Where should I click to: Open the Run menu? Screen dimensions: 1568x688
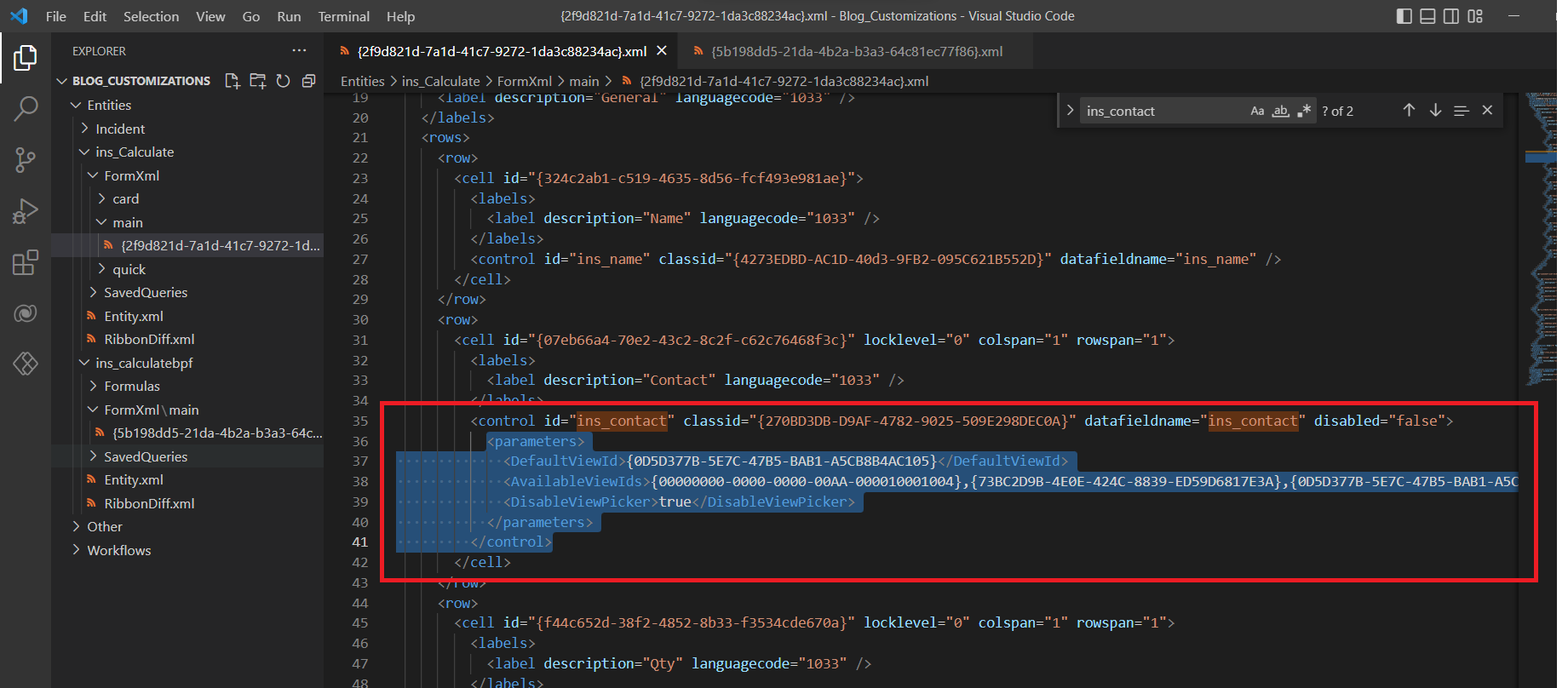tap(289, 16)
